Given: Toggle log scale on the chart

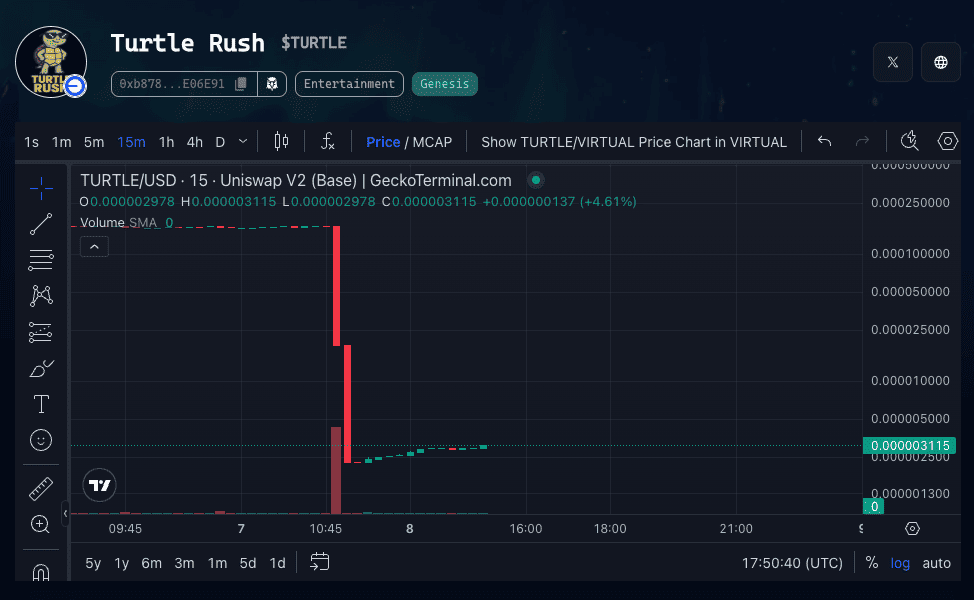Looking at the screenshot, I should tap(900, 563).
